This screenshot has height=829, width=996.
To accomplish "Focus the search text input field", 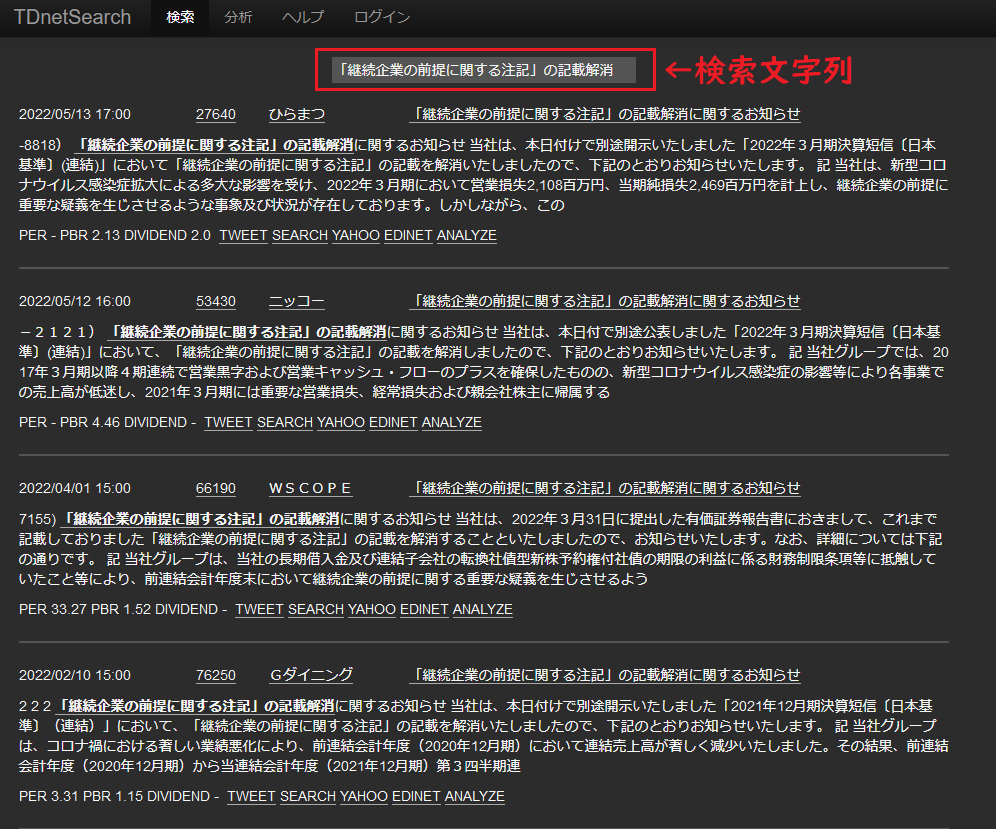I will [484, 70].
